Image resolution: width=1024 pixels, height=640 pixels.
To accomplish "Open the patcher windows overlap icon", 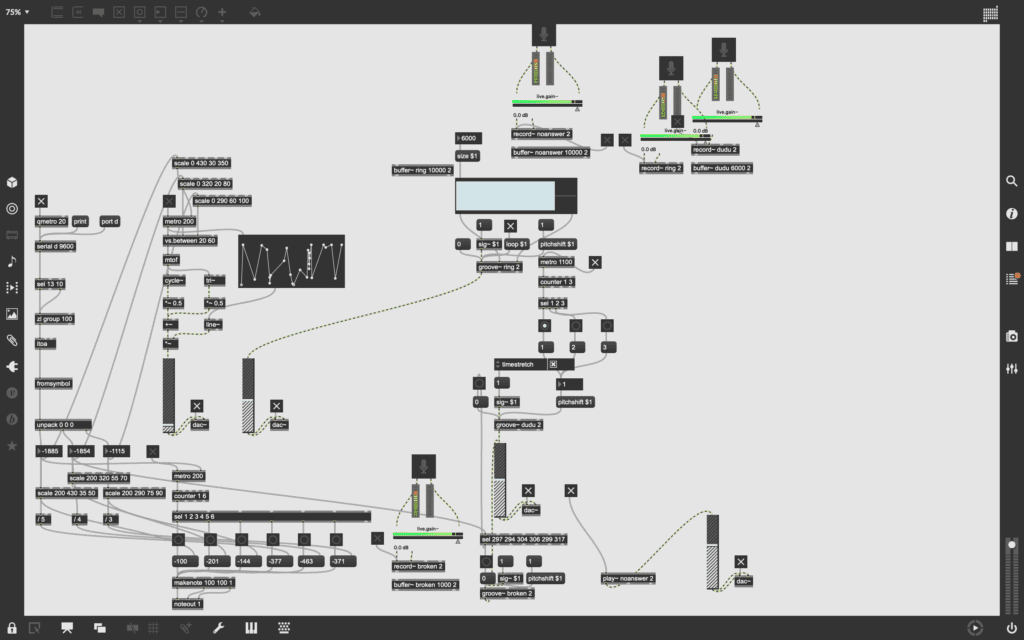I will click(x=99, y=628).
